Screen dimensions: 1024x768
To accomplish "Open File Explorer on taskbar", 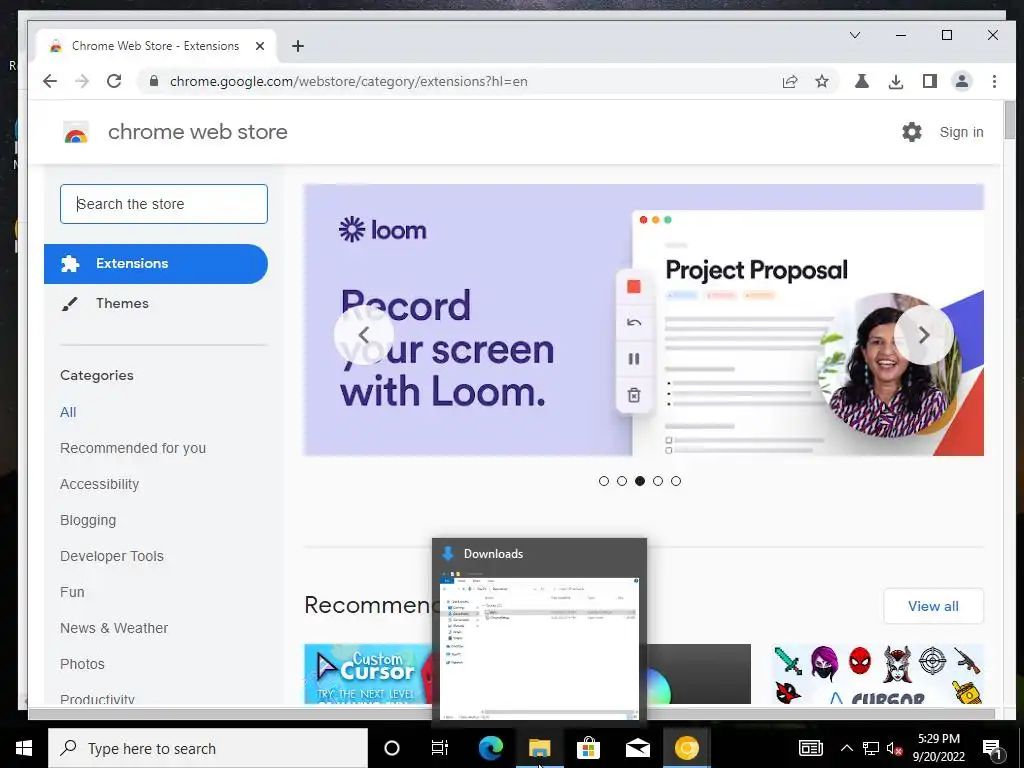I will coord(539,748).
